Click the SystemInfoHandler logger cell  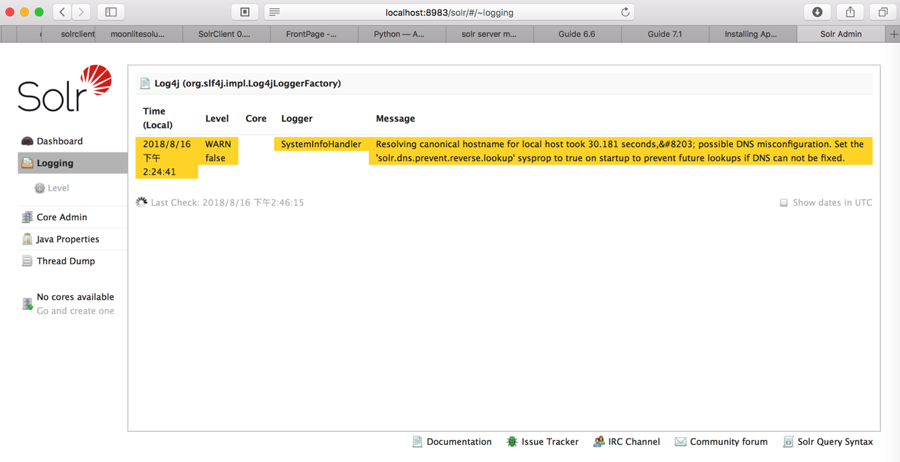click(x=321, y=144)
